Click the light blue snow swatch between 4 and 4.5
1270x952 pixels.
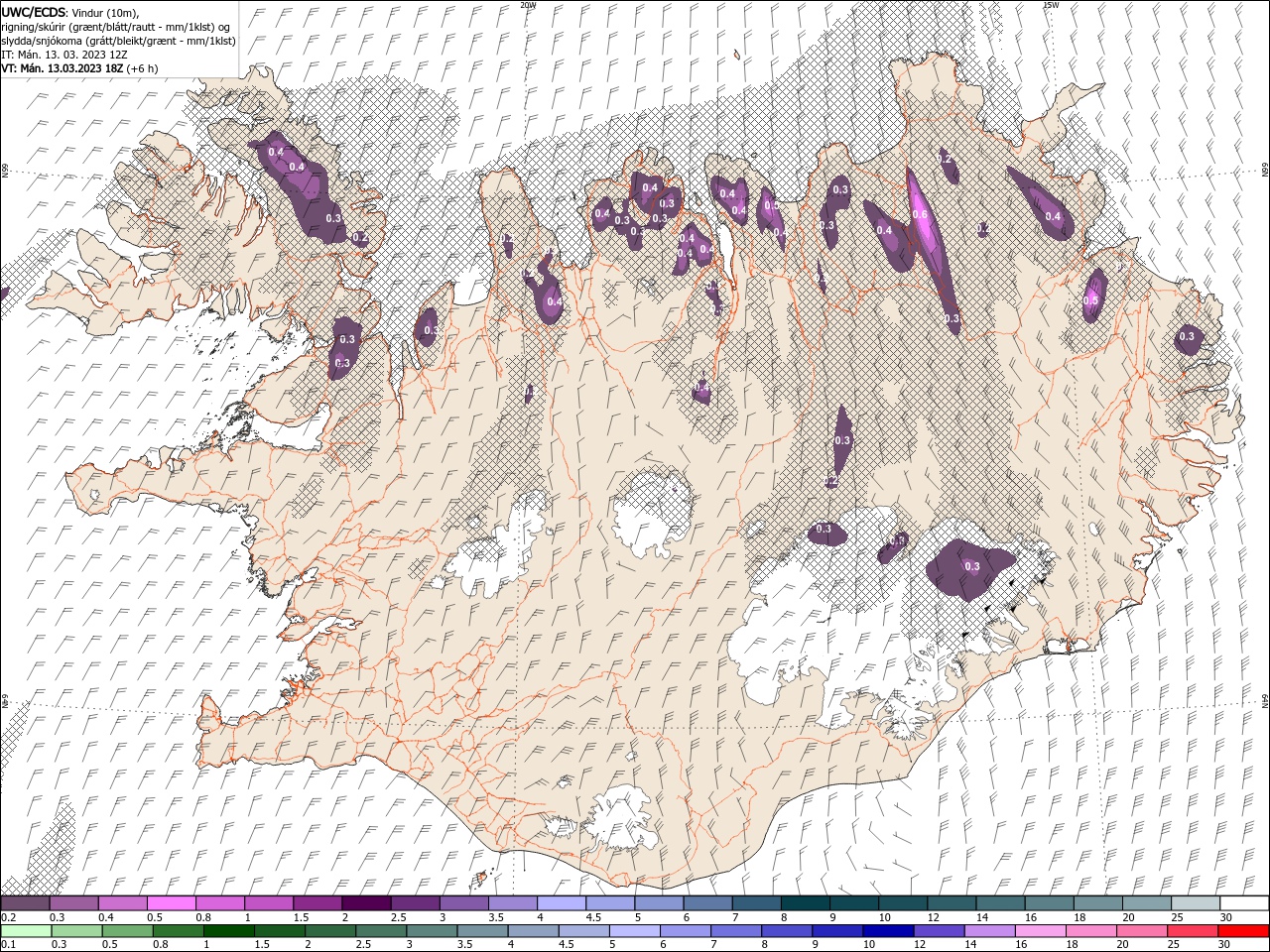tap(562, 903)
